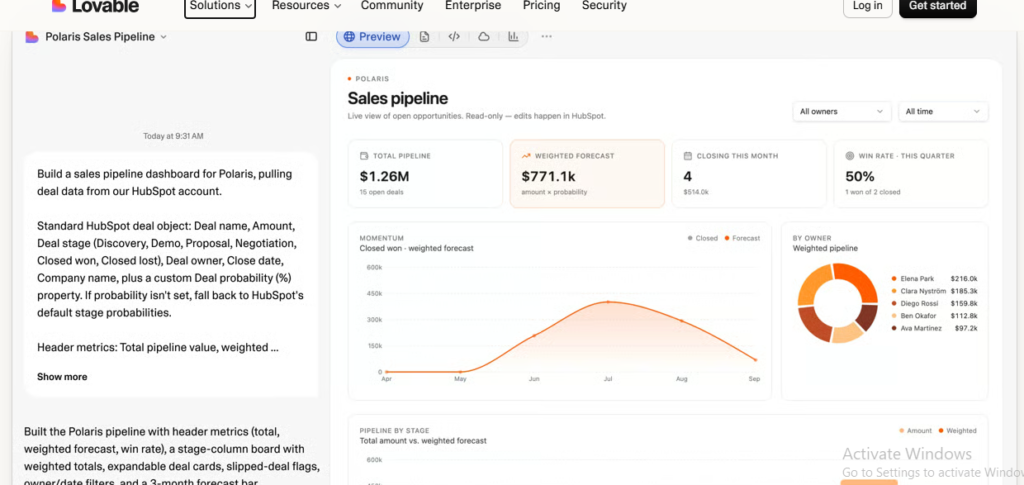This screenshot has height=485, width=1024.
Task: Click the Aug data point on Momentum chart
Action: 682,321
